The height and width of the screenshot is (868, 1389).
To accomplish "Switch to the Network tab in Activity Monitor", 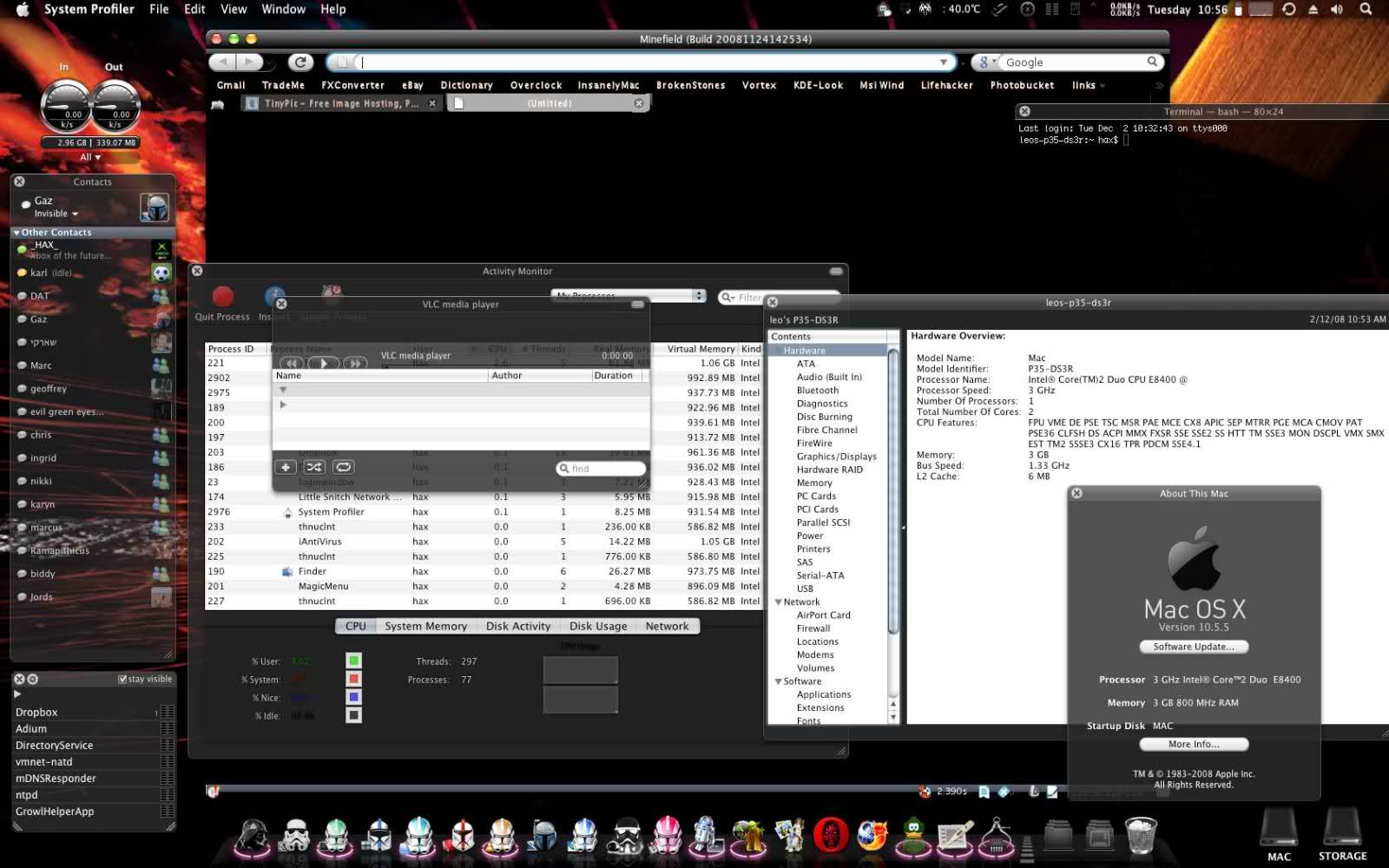I will click(667, 626).
